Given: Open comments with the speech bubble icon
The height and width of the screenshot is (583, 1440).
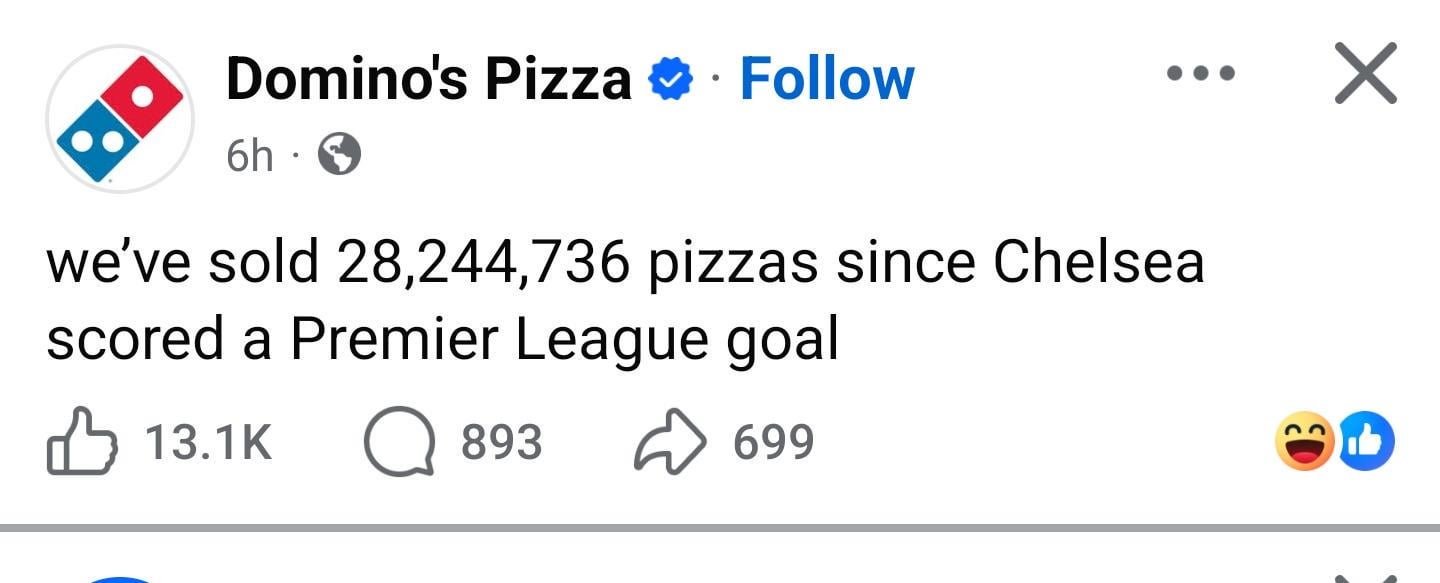Looking at the screenshot, I should (x=399, y=443).
